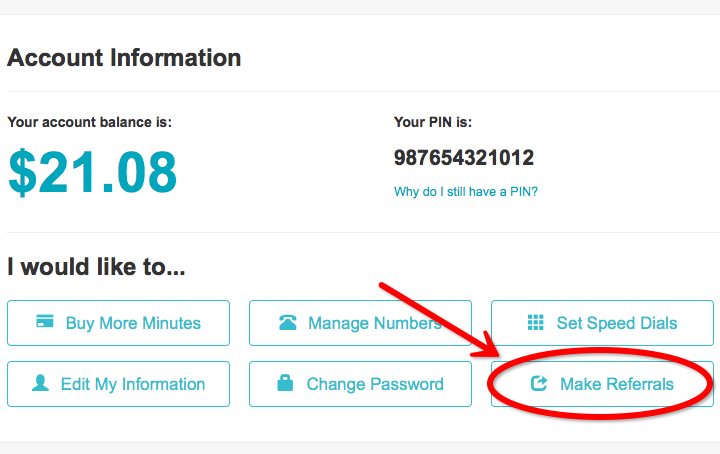720x454 pixels.
Task: Click Edit My Information text
Action: click(x=133, y=385)
